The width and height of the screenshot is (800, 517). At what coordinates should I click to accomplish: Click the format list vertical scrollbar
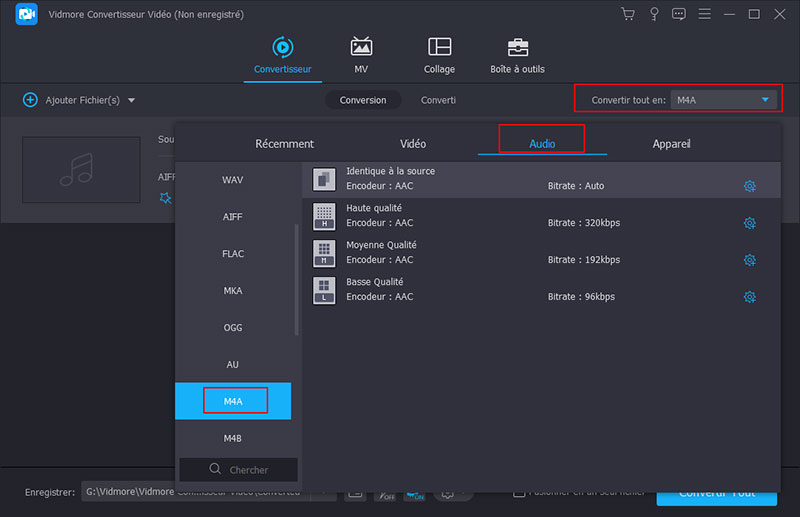(296, 280)
